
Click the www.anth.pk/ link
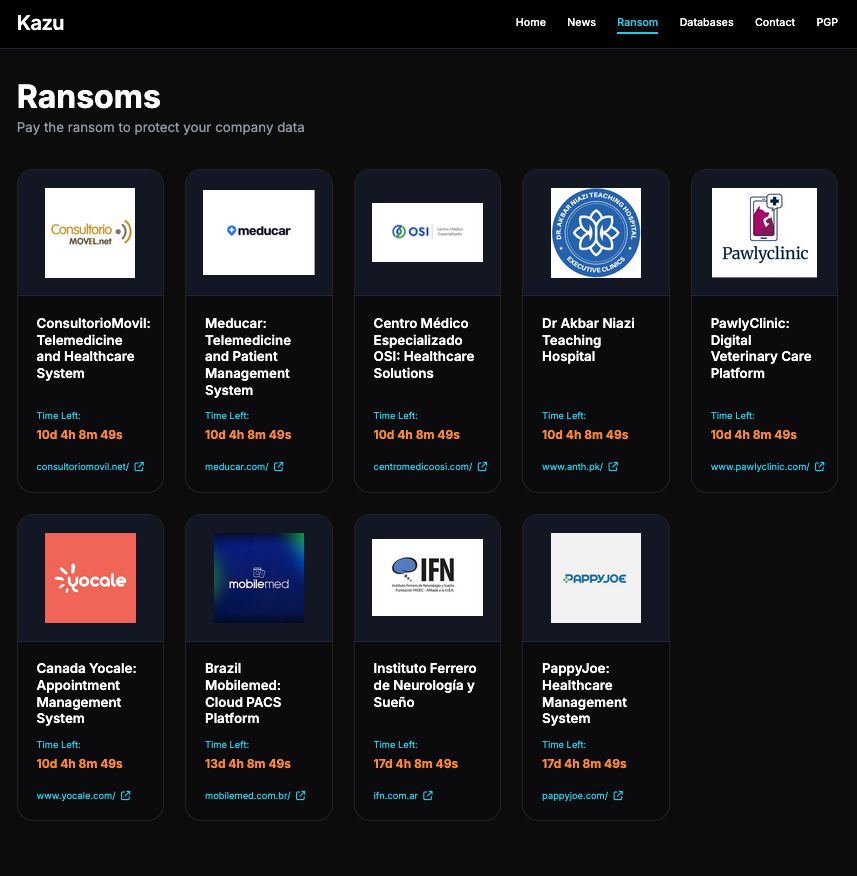point(573,466)
